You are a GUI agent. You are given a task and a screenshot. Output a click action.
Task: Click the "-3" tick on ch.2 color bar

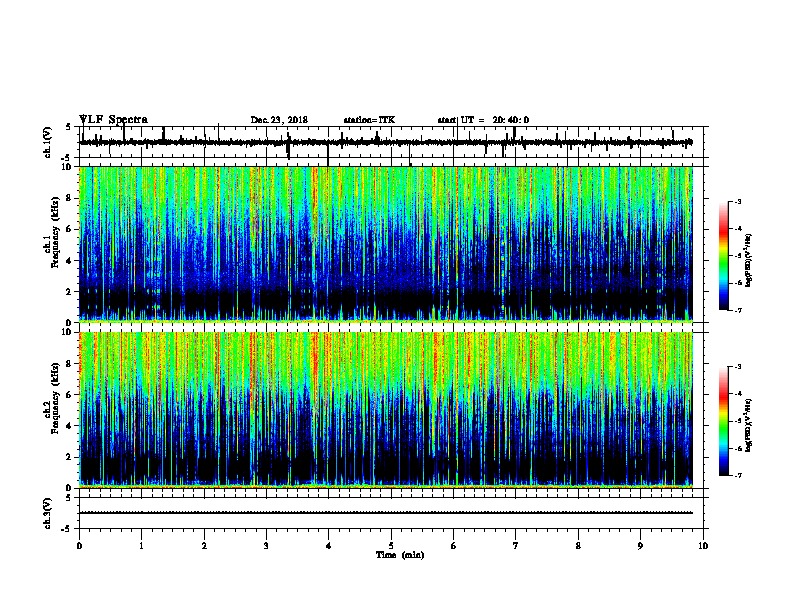[737, 367]
